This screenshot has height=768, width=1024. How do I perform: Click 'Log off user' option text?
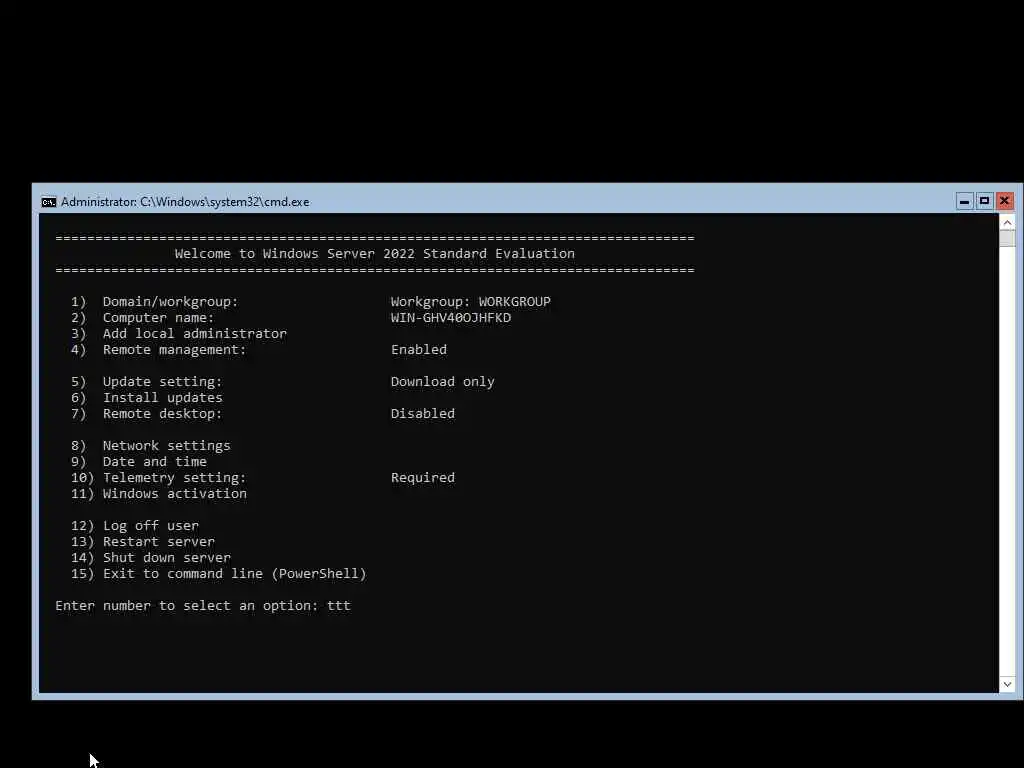pos(150,526)
